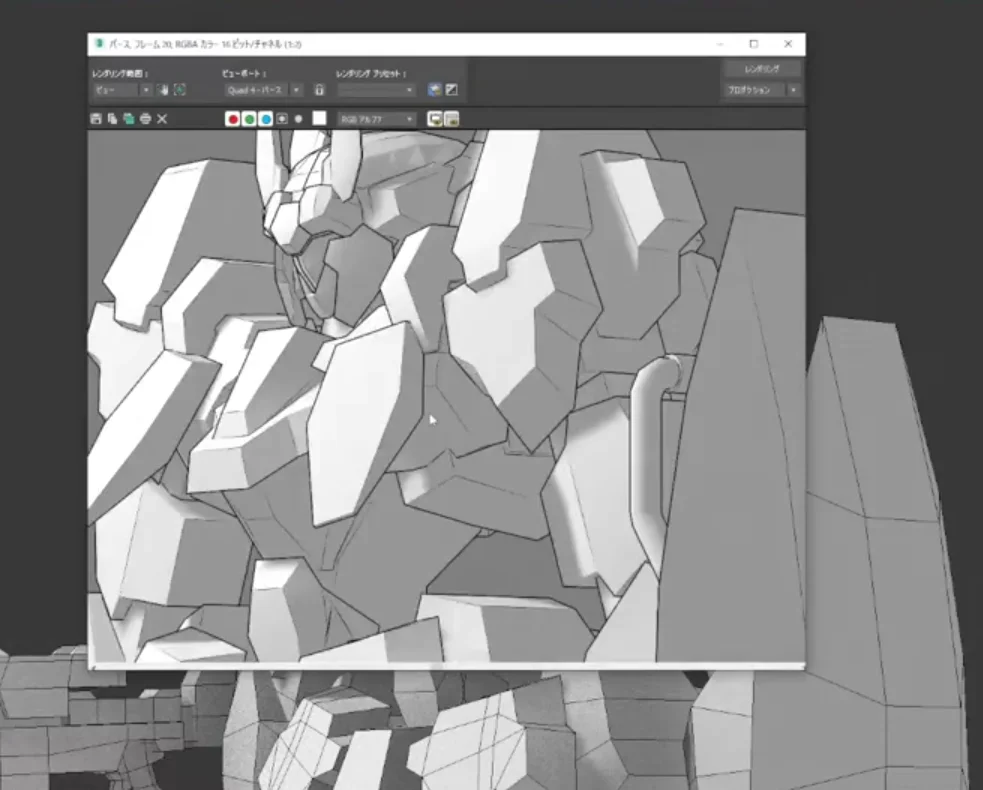The height and width of the screenshot is (790, 983).
Task: Clear the rendered image with X icon
Action: pyautogui.click(x=162, y=119)
